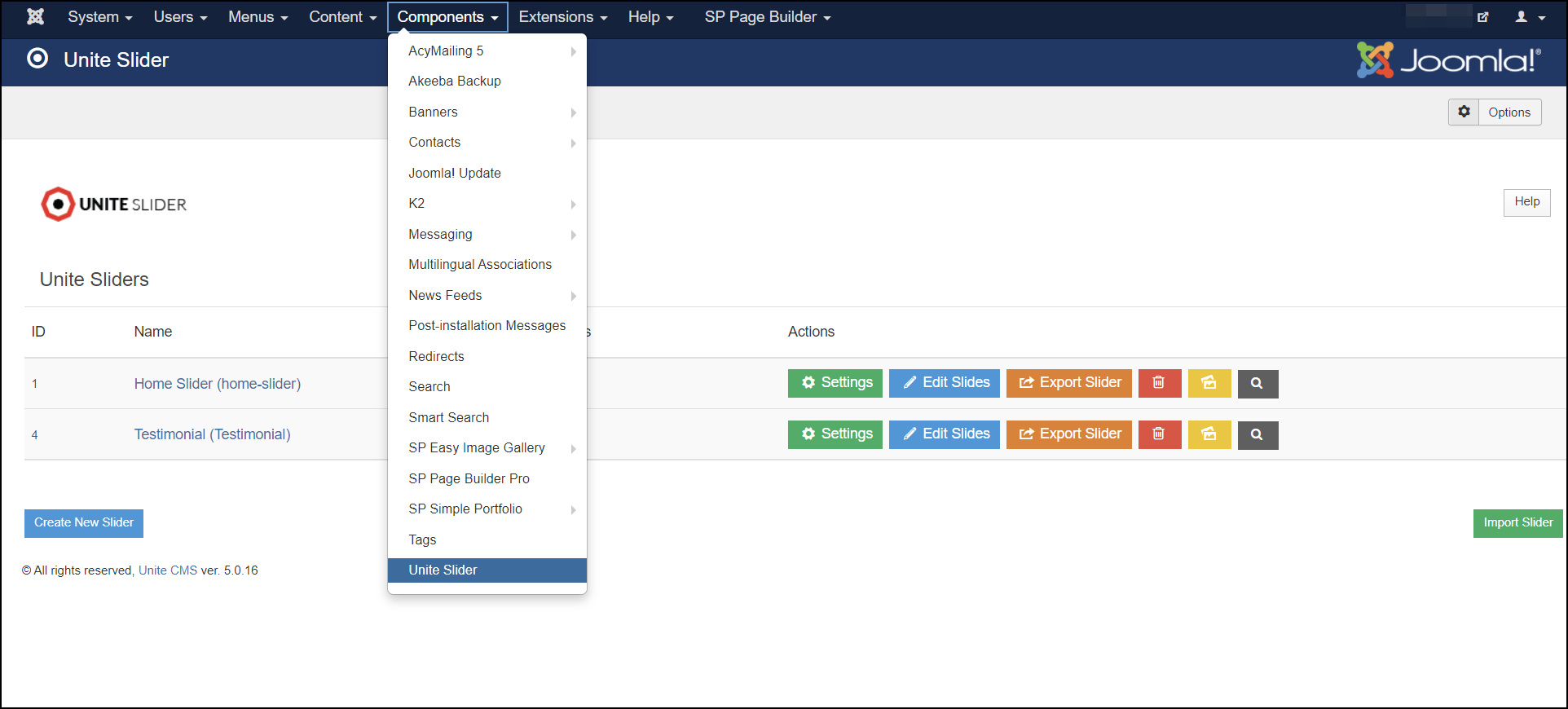Open the Home Slider (home-slider) link
The image size is (1568, 709).
click(x=218, y=384)
